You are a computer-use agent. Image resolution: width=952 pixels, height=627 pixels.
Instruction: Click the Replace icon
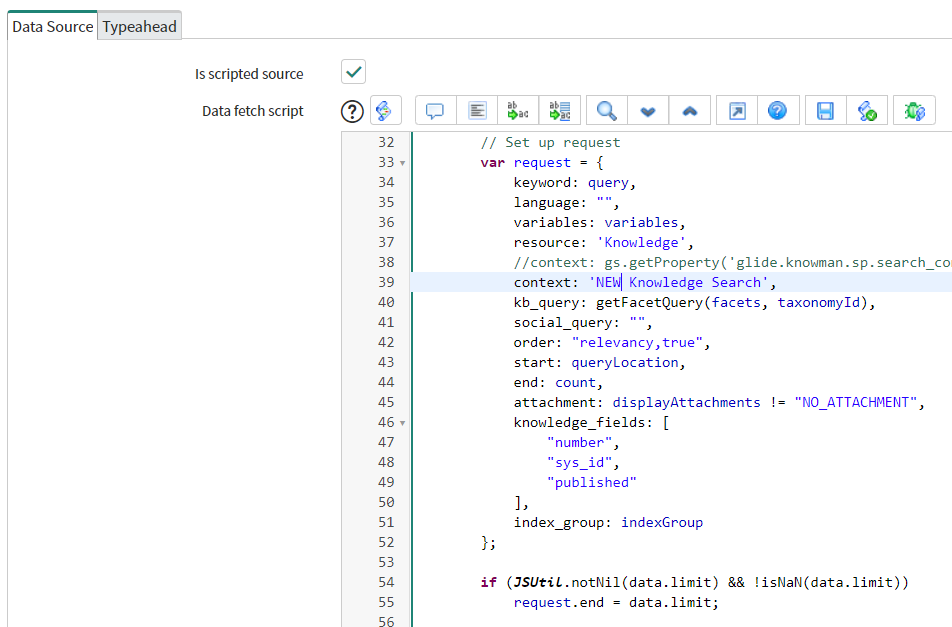[x=518, y=110]
